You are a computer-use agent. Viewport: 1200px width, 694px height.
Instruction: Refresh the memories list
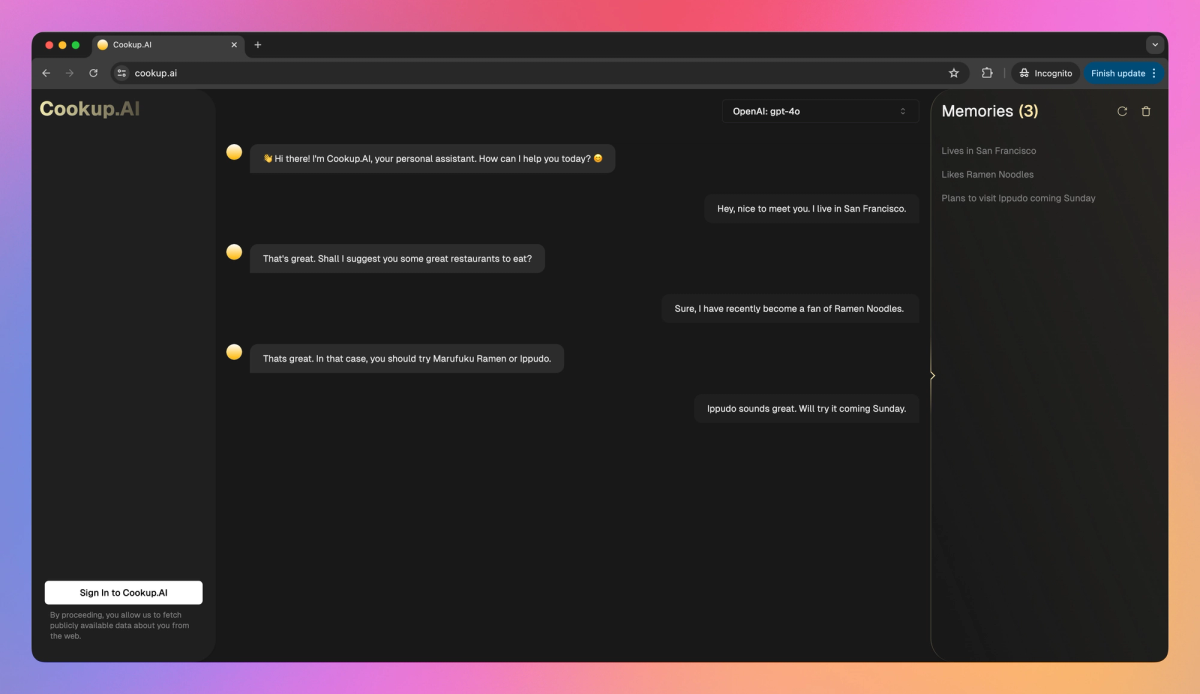(x=1122, y=111)
